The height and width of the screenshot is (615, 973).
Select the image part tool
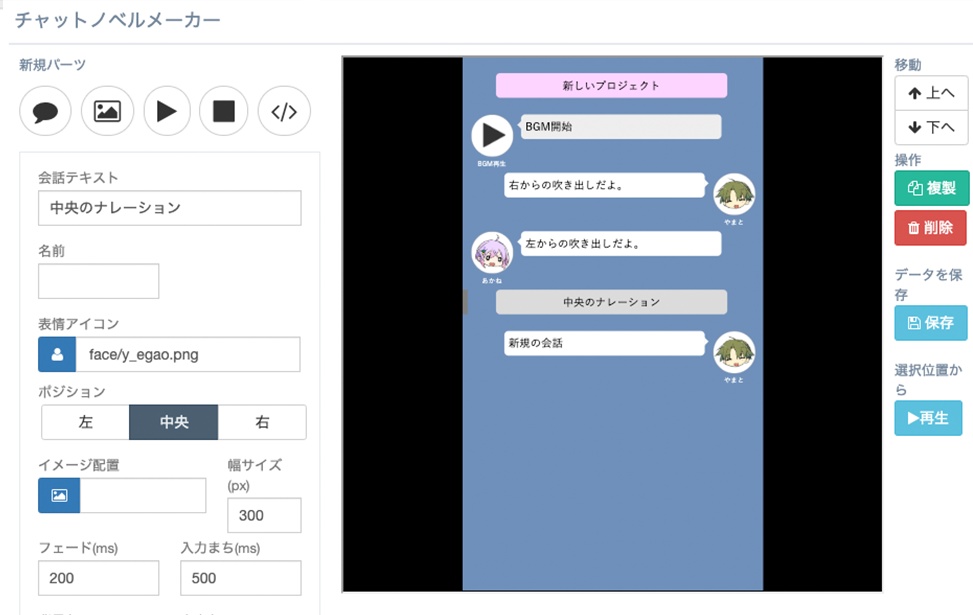(x=107, y=111)
